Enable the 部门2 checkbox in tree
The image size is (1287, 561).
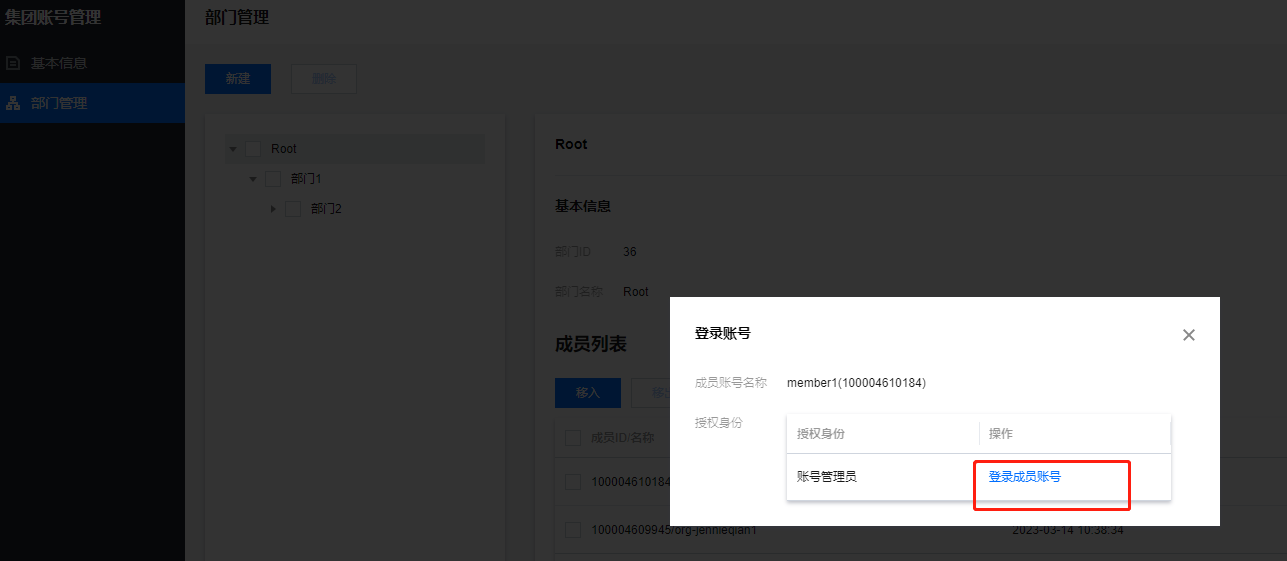(293, 209)
